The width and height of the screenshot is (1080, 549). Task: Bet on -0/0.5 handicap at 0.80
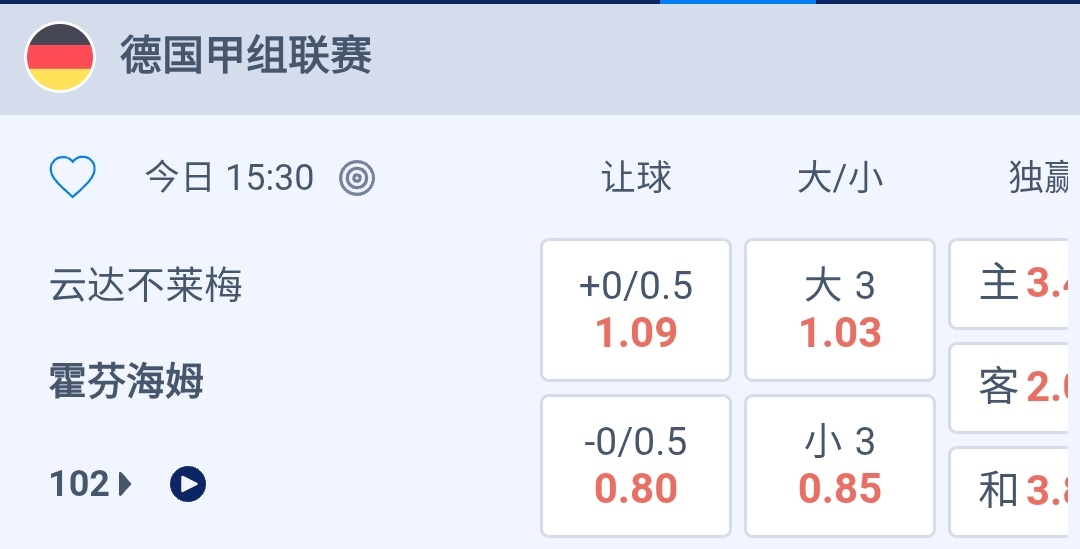636,466
